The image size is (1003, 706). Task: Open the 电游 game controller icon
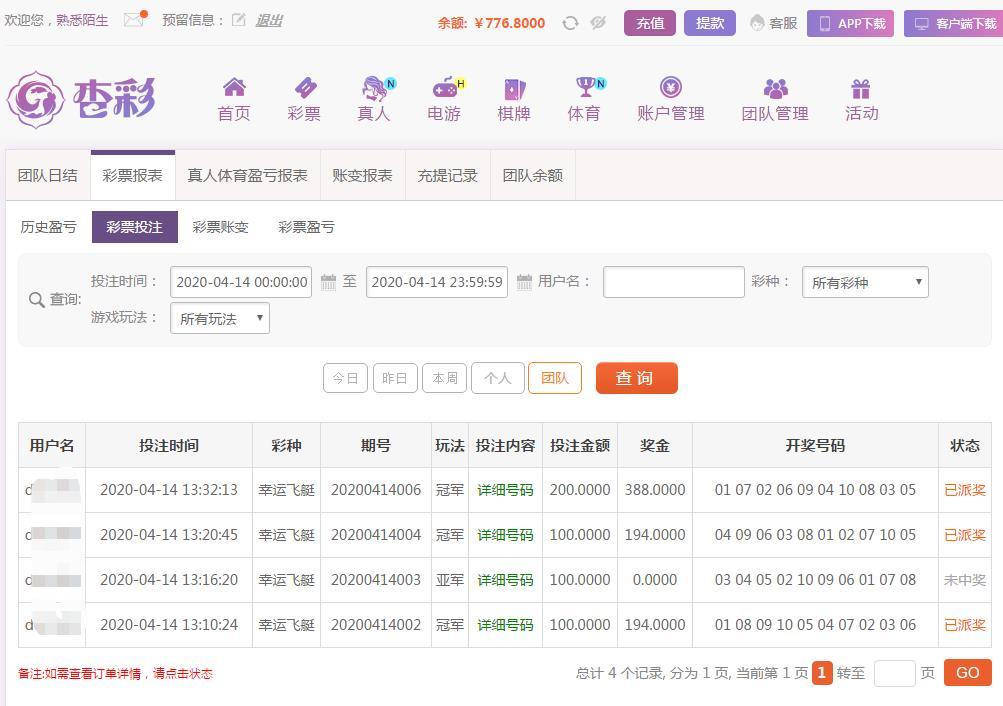pos(444,88)
